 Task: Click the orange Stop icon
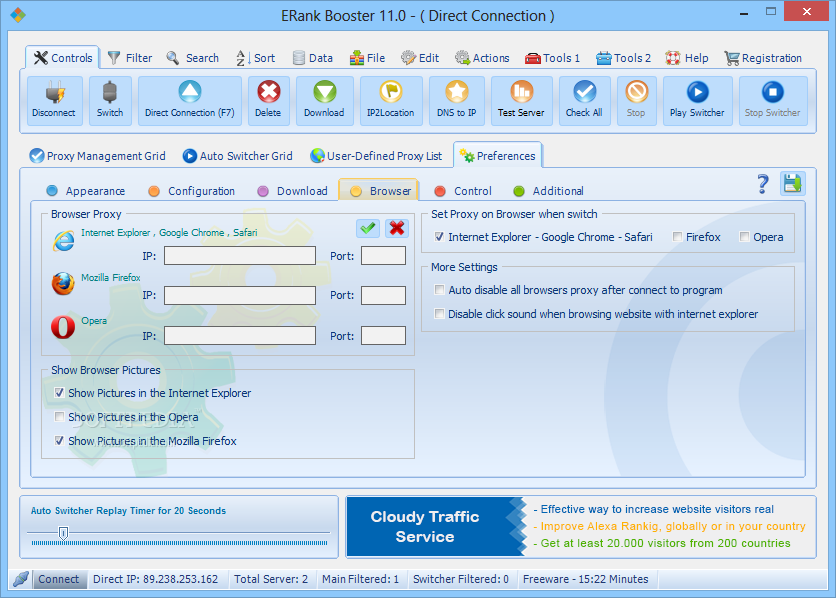point(637,92)
